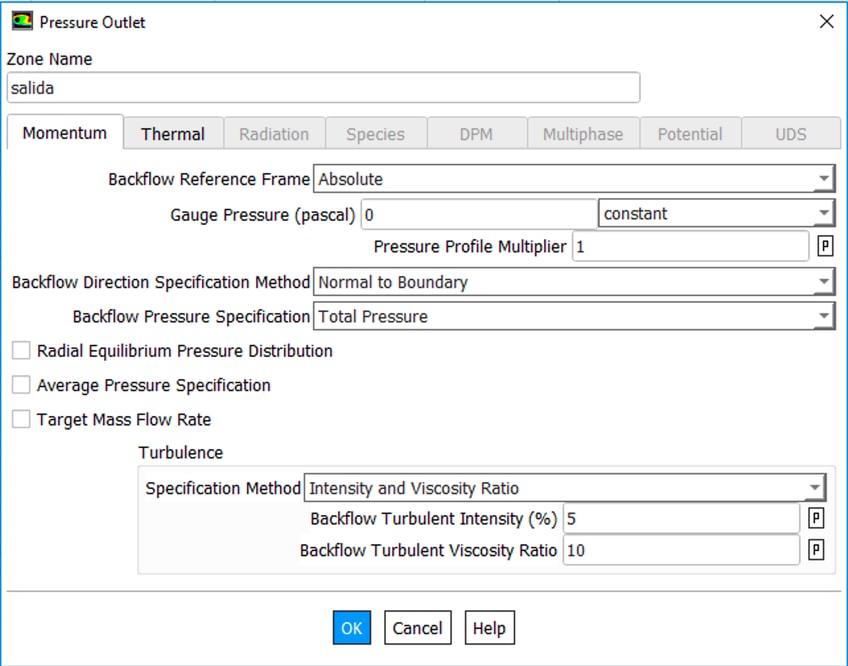848x666 pixels.
Task: Expand the Gauge Pressure constant dropdown
Action: [716, 214]
